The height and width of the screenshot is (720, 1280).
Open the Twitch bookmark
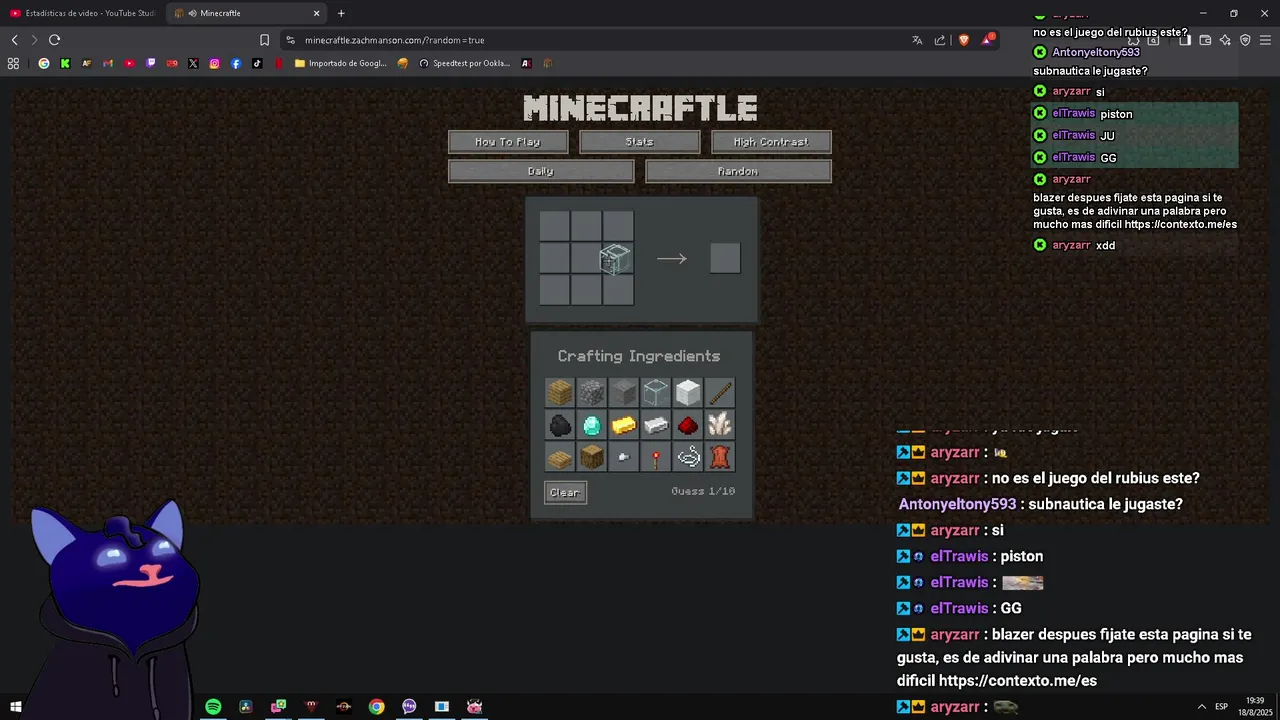(x=151, y=63)
